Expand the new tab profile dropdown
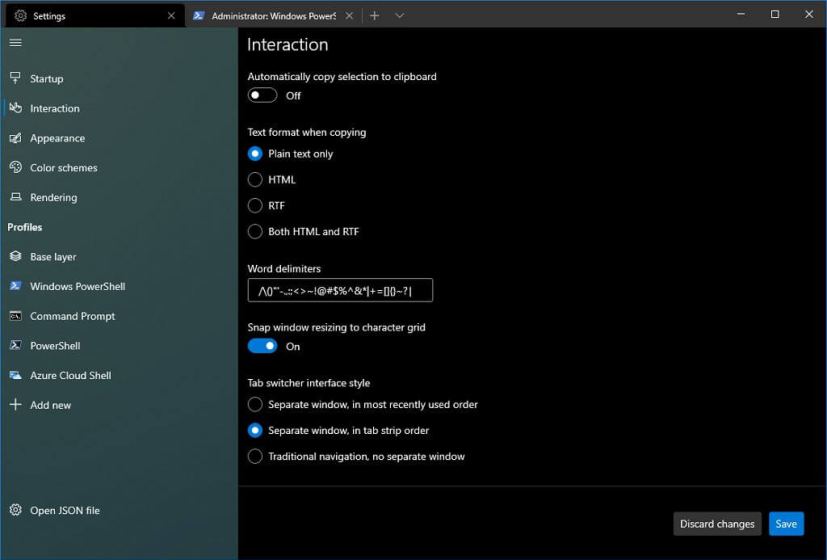This screenshot has height=560, width=827. 399,16
